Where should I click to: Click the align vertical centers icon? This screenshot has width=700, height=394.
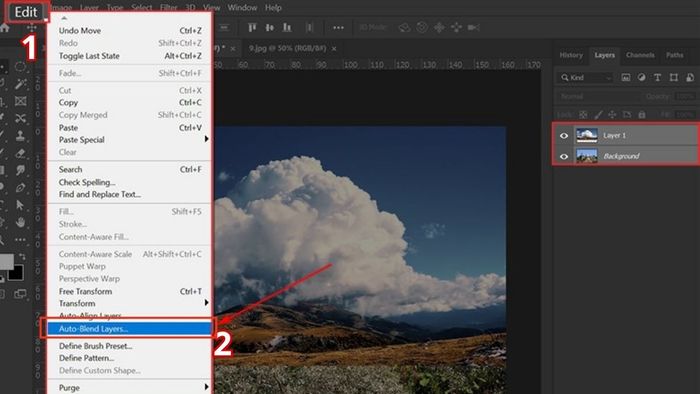click(270, 28)
